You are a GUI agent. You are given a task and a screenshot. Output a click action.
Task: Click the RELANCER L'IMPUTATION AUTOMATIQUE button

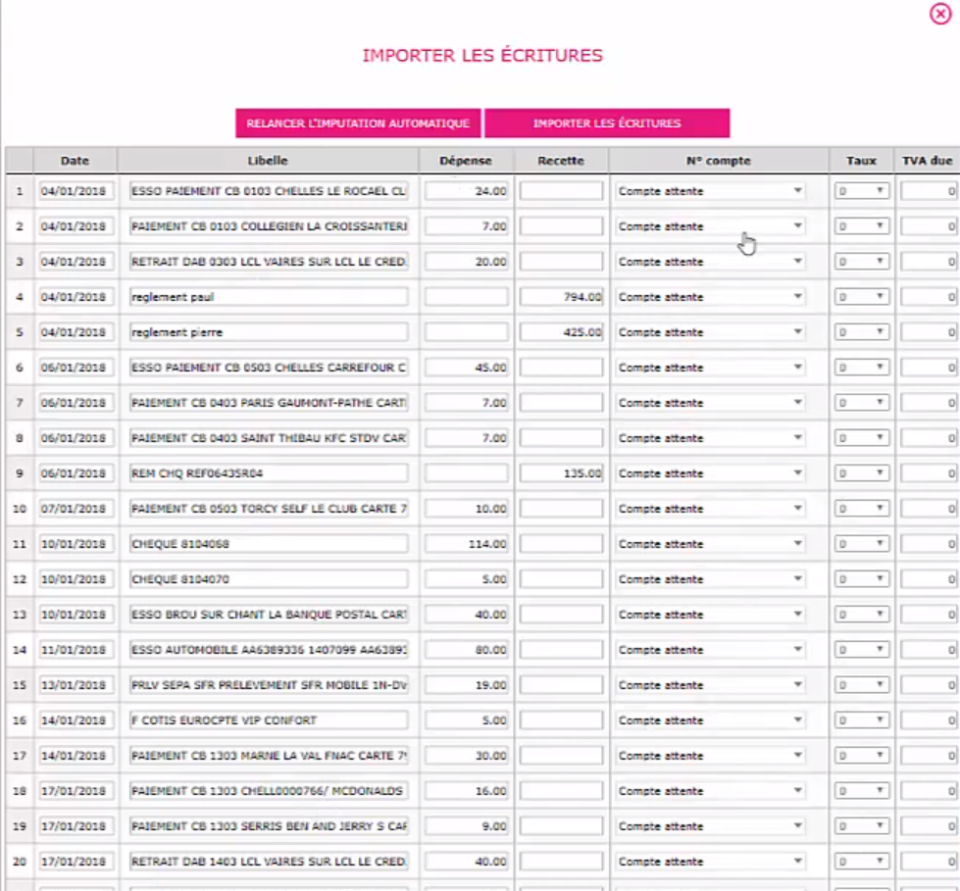tap(356, 123)
